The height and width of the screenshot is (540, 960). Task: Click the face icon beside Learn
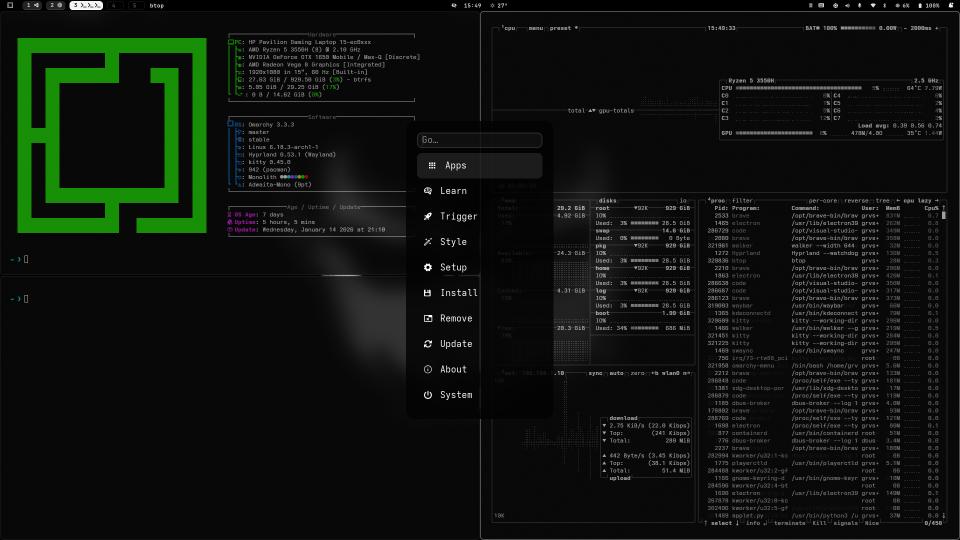tap(428, 191)
